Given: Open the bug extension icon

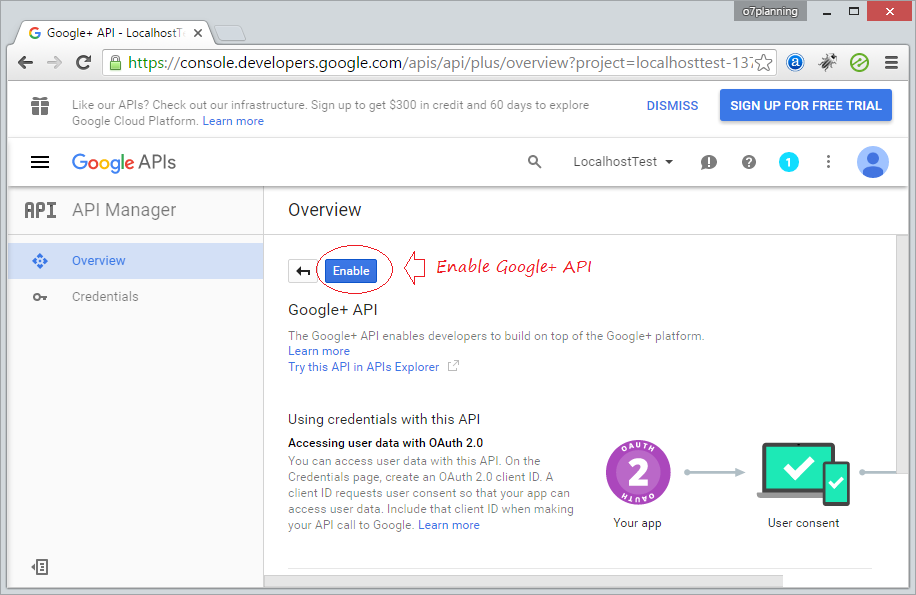Looking at the screenshot, I should point(827,62).
